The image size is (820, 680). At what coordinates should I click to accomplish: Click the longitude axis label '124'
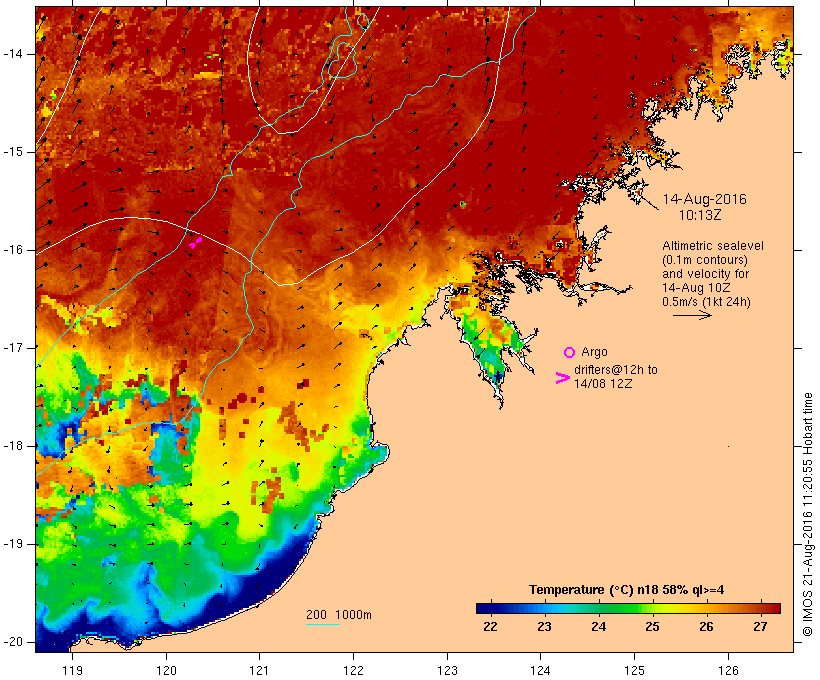tap(541, 670)
